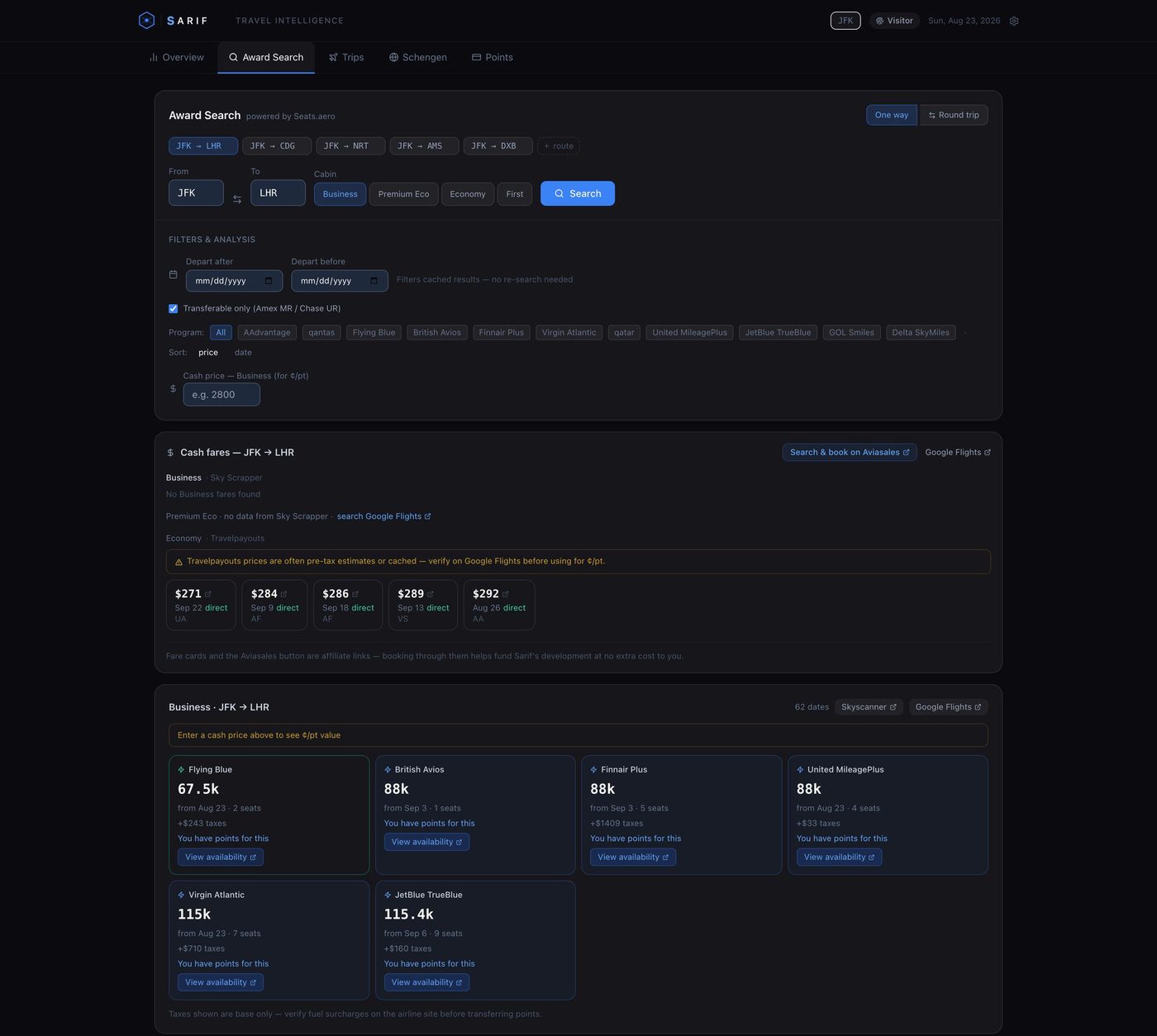The width and height of the screenshot is (1157, 1036).
Task: Select the JFK → AMS saved route
Action: click(x=424, y=146)
